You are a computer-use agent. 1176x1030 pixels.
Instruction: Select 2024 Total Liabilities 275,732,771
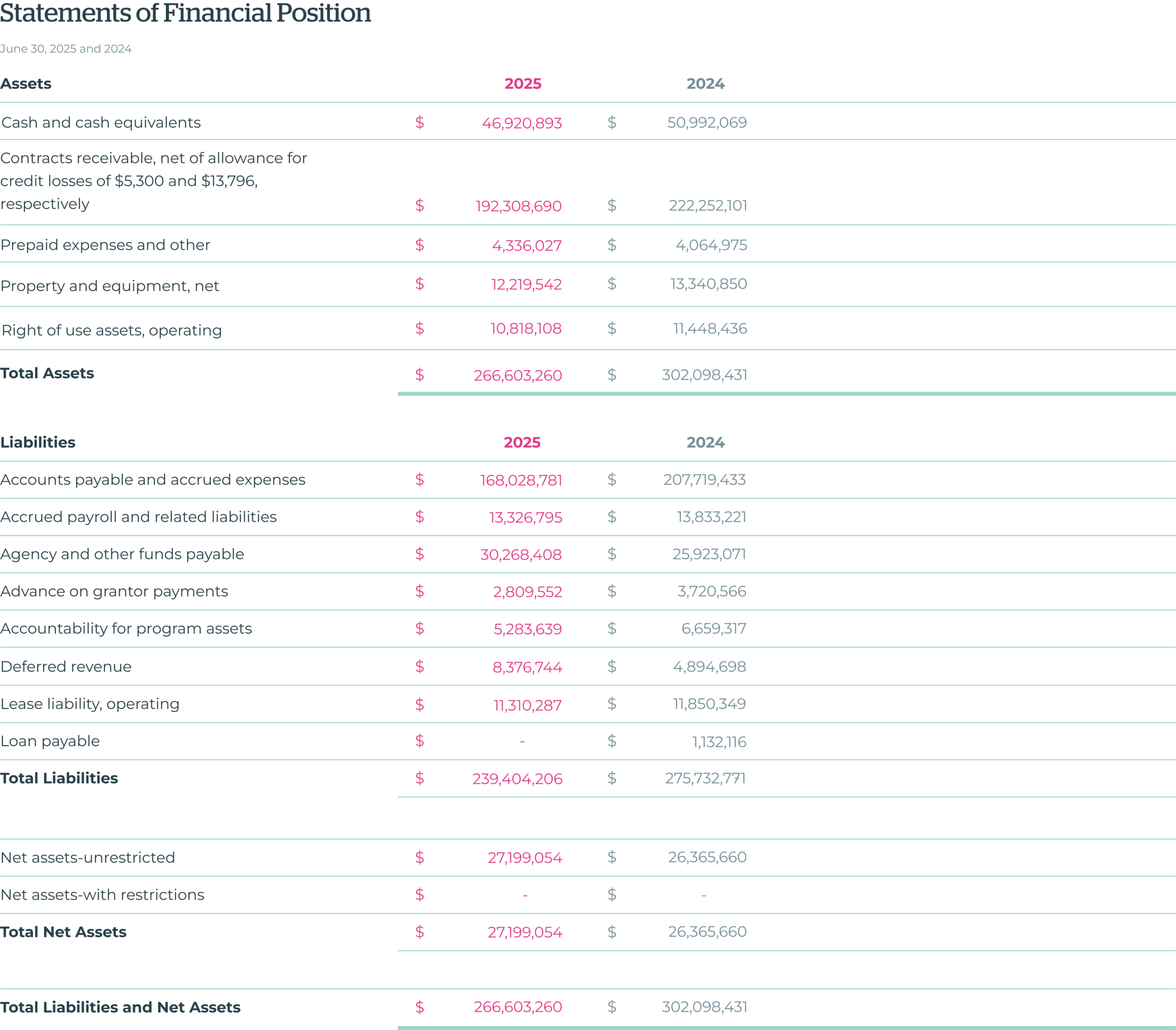point(705,778)
